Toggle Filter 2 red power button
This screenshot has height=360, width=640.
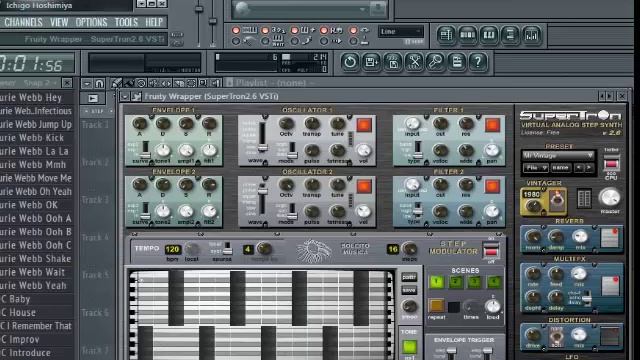tap(492, 186)
